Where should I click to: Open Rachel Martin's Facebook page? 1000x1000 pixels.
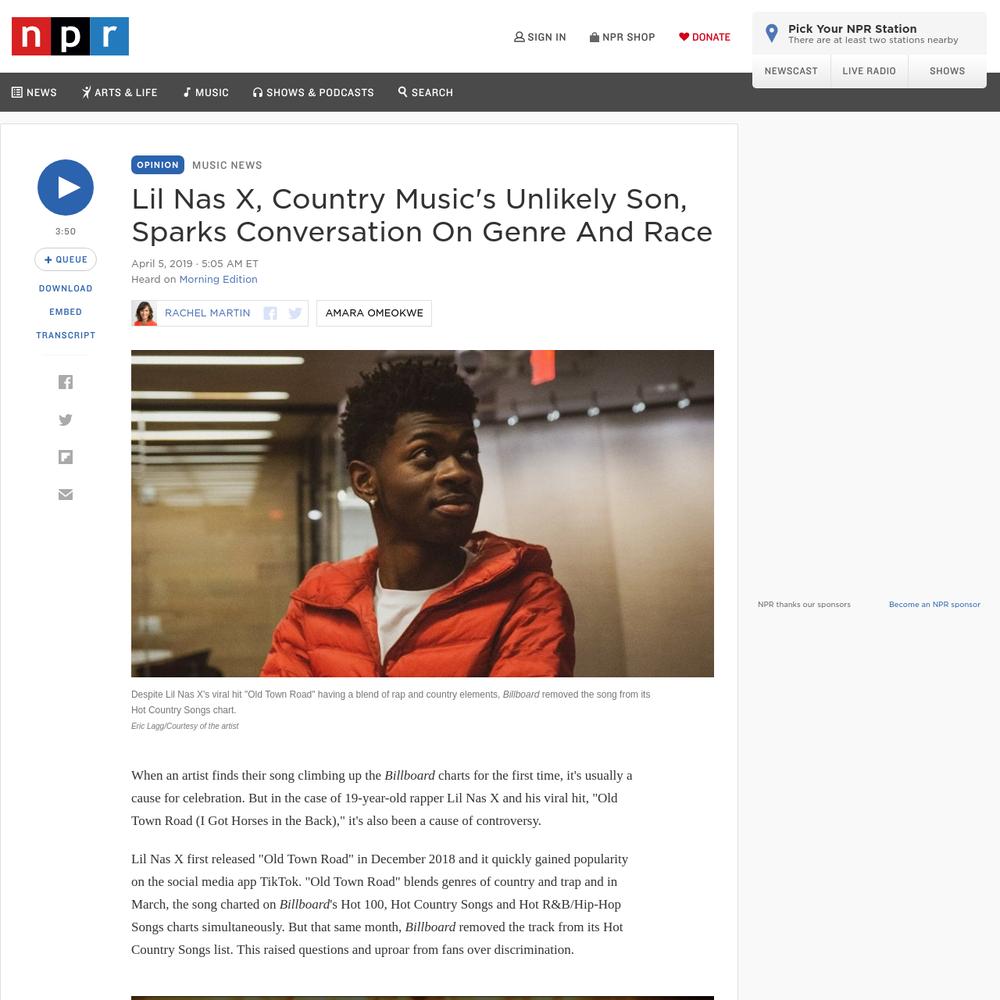point(270,313)
